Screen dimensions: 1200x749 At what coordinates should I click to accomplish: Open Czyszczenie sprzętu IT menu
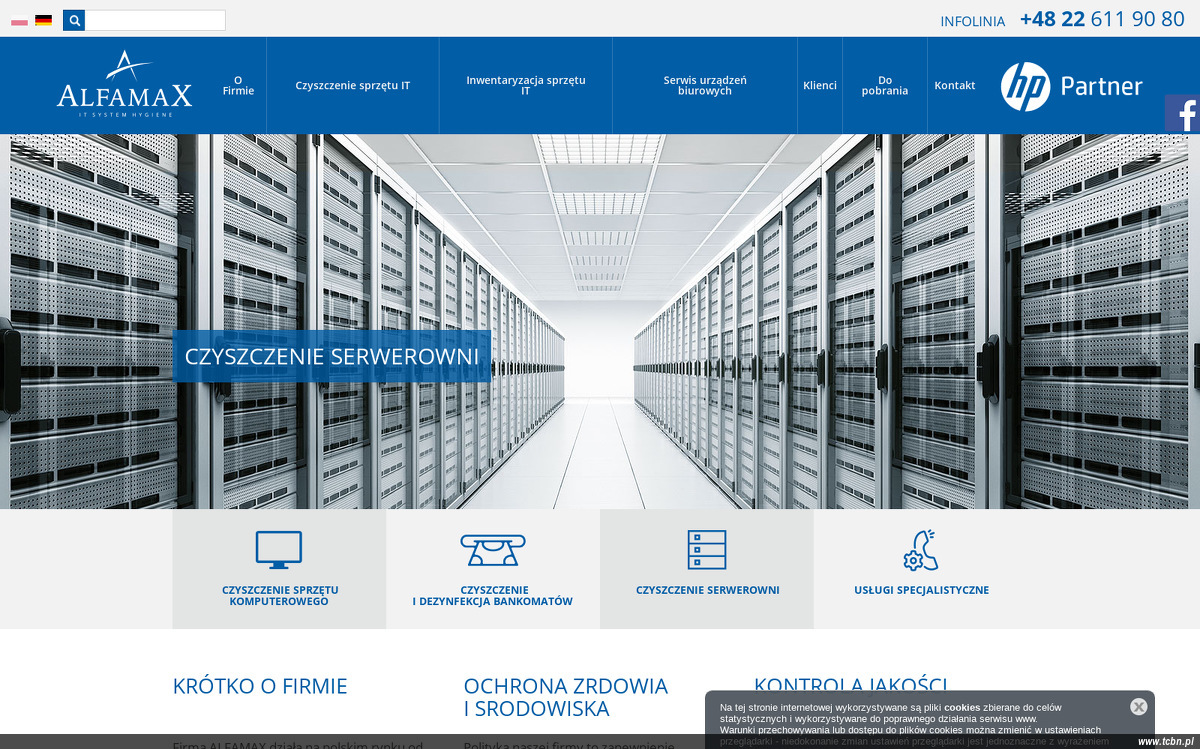[353, 85]
